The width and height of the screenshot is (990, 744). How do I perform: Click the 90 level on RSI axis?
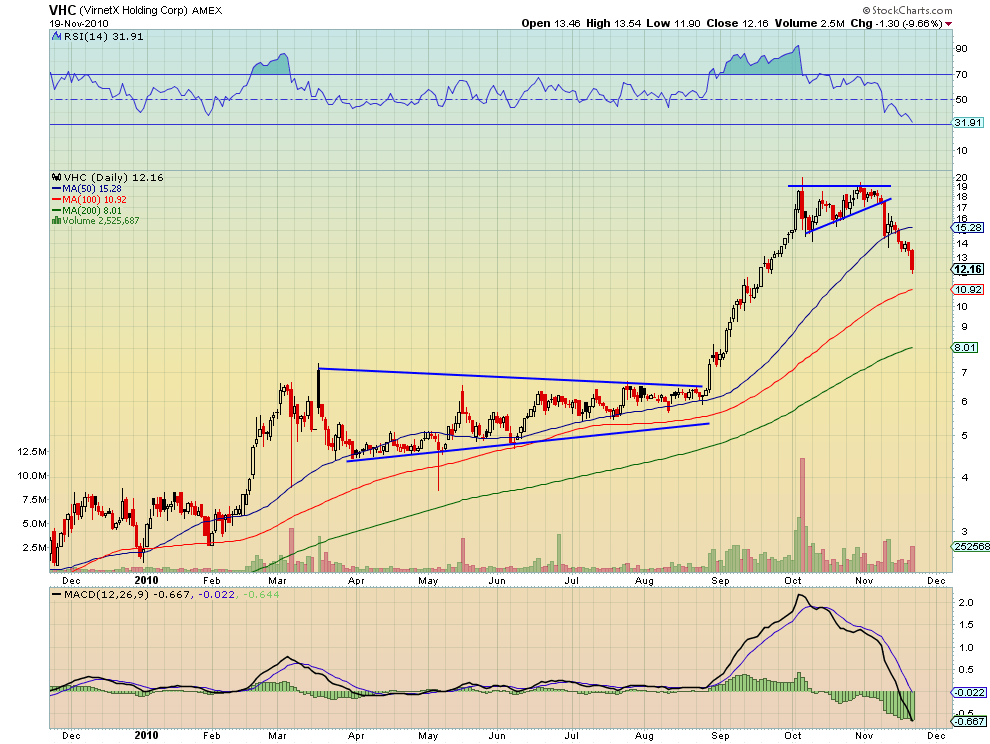(x=961, y=49)
